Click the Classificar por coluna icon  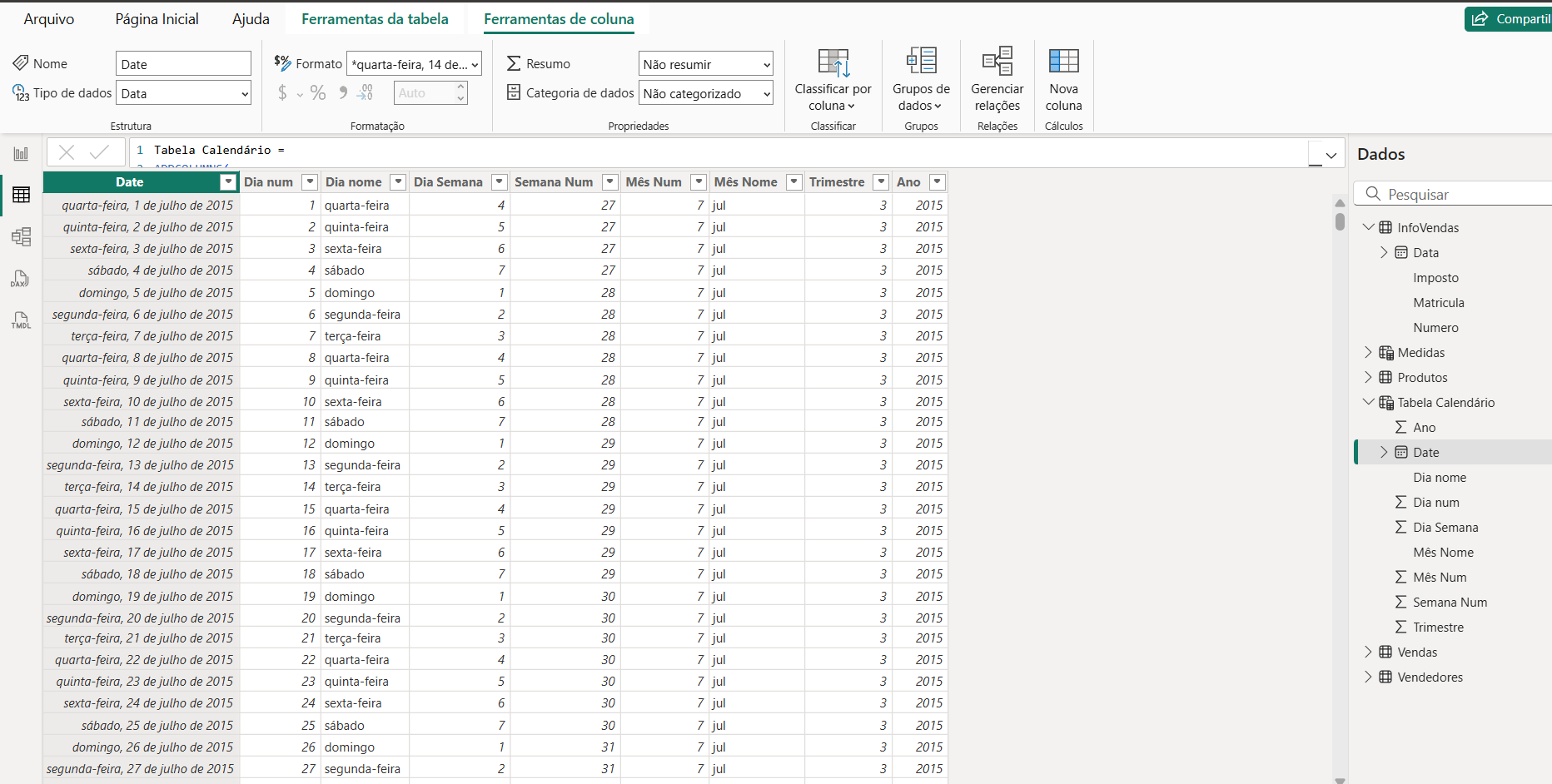coord(833,62)
